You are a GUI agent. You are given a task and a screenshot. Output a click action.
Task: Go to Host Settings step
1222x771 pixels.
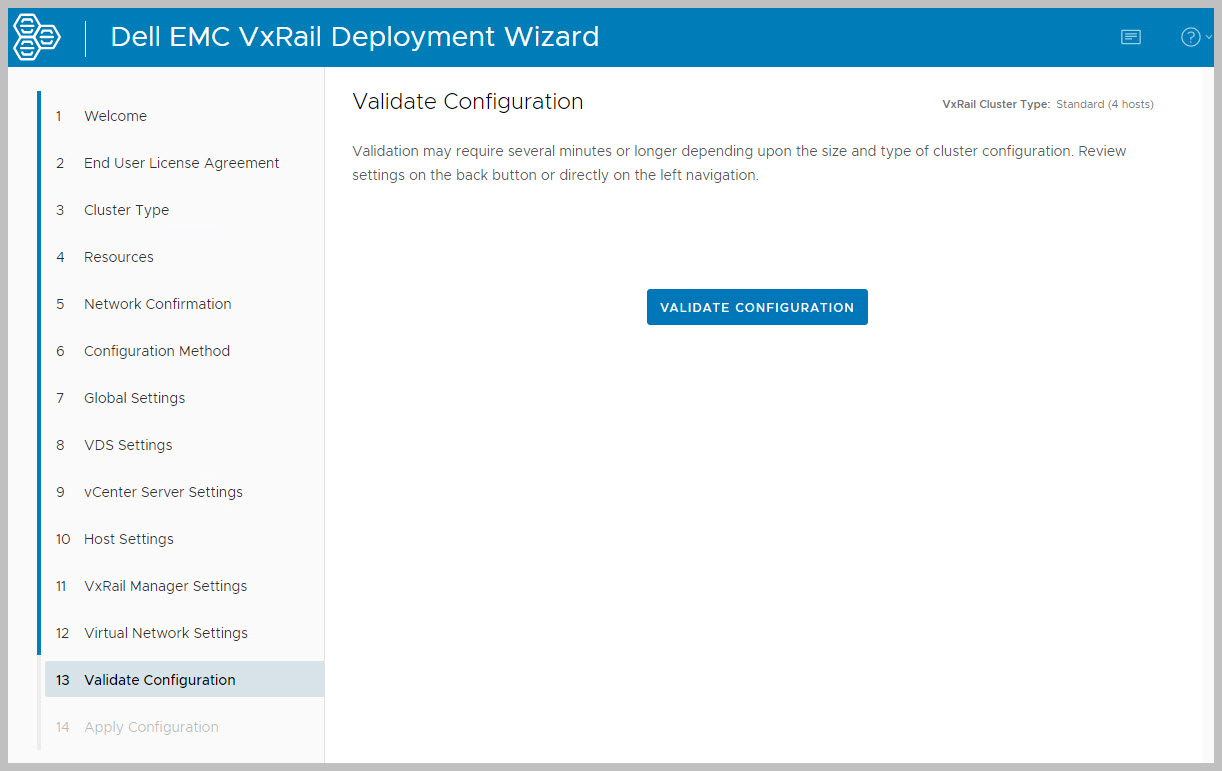(x=128, y=539)
